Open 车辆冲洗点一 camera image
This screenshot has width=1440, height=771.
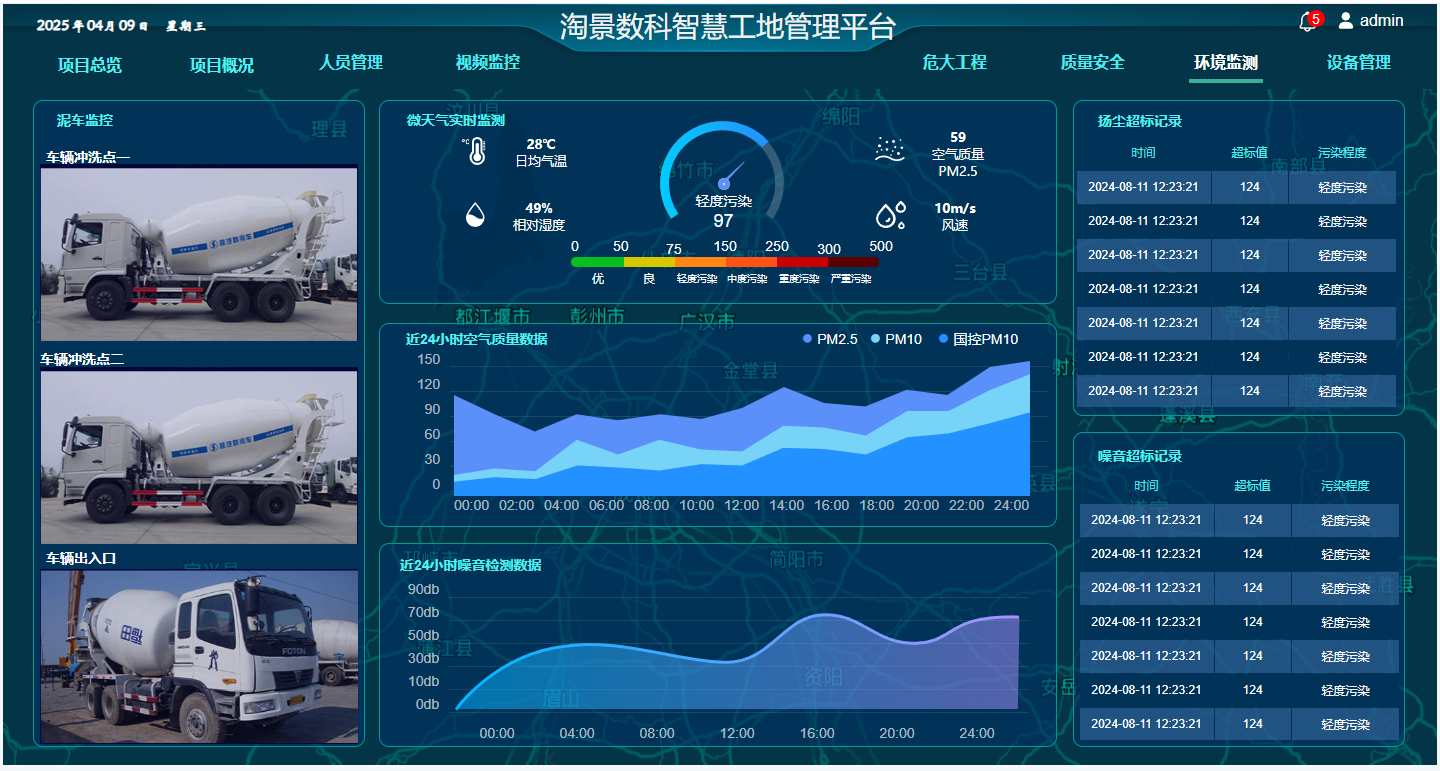(199, 254)
